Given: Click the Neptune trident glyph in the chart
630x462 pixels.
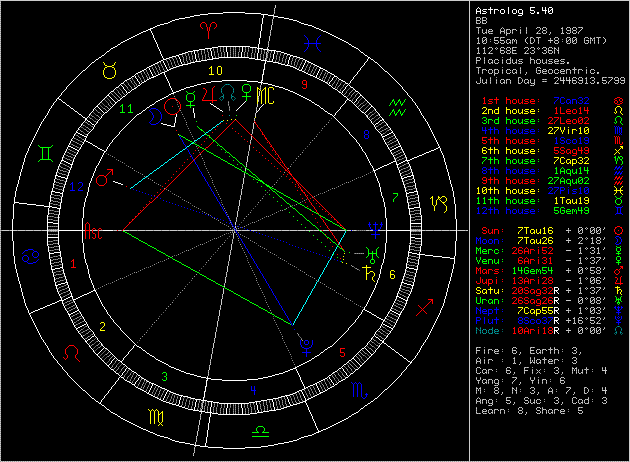Looking at the screenshot, I should pyautogui.click(x=305, y=346).
